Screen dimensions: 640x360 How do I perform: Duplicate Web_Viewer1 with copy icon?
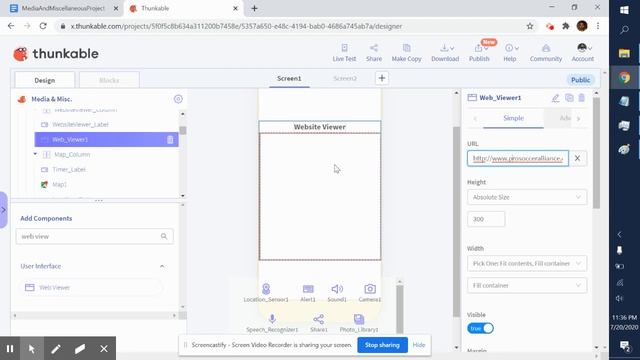(569, 98)
